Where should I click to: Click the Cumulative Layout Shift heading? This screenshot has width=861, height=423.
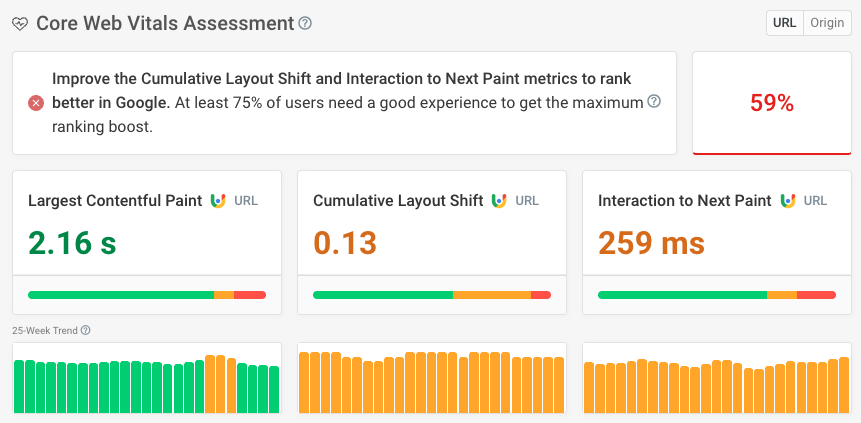[398, 201]
